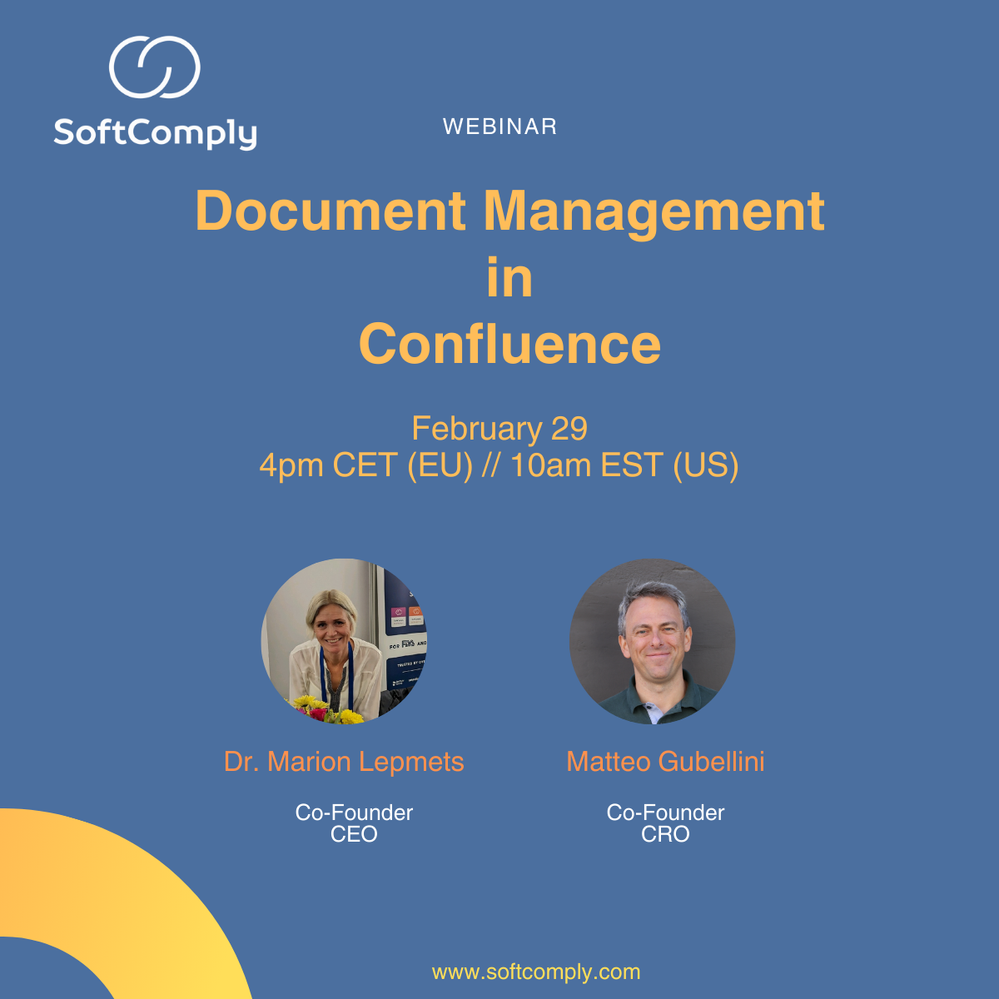Click the 'CRO' title text
Screen dimensions: 999x999
point(665,834)
